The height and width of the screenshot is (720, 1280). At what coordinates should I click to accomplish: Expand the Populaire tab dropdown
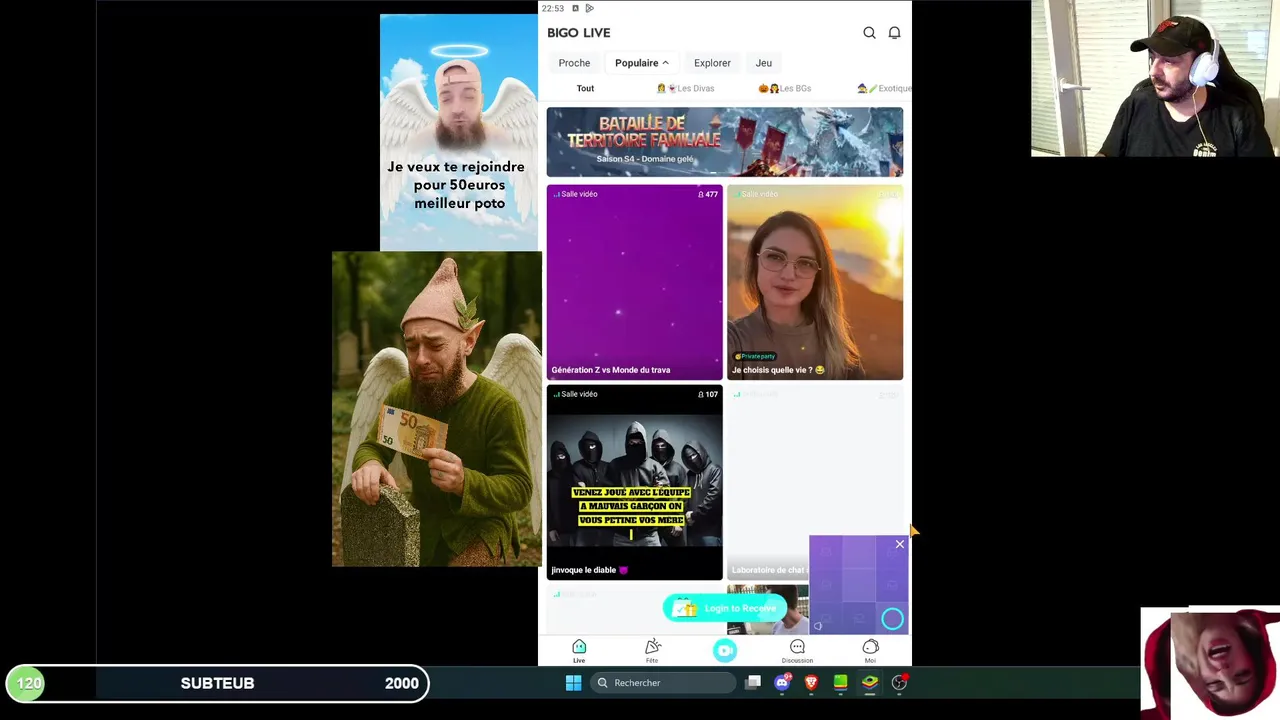tap(641, 63)
